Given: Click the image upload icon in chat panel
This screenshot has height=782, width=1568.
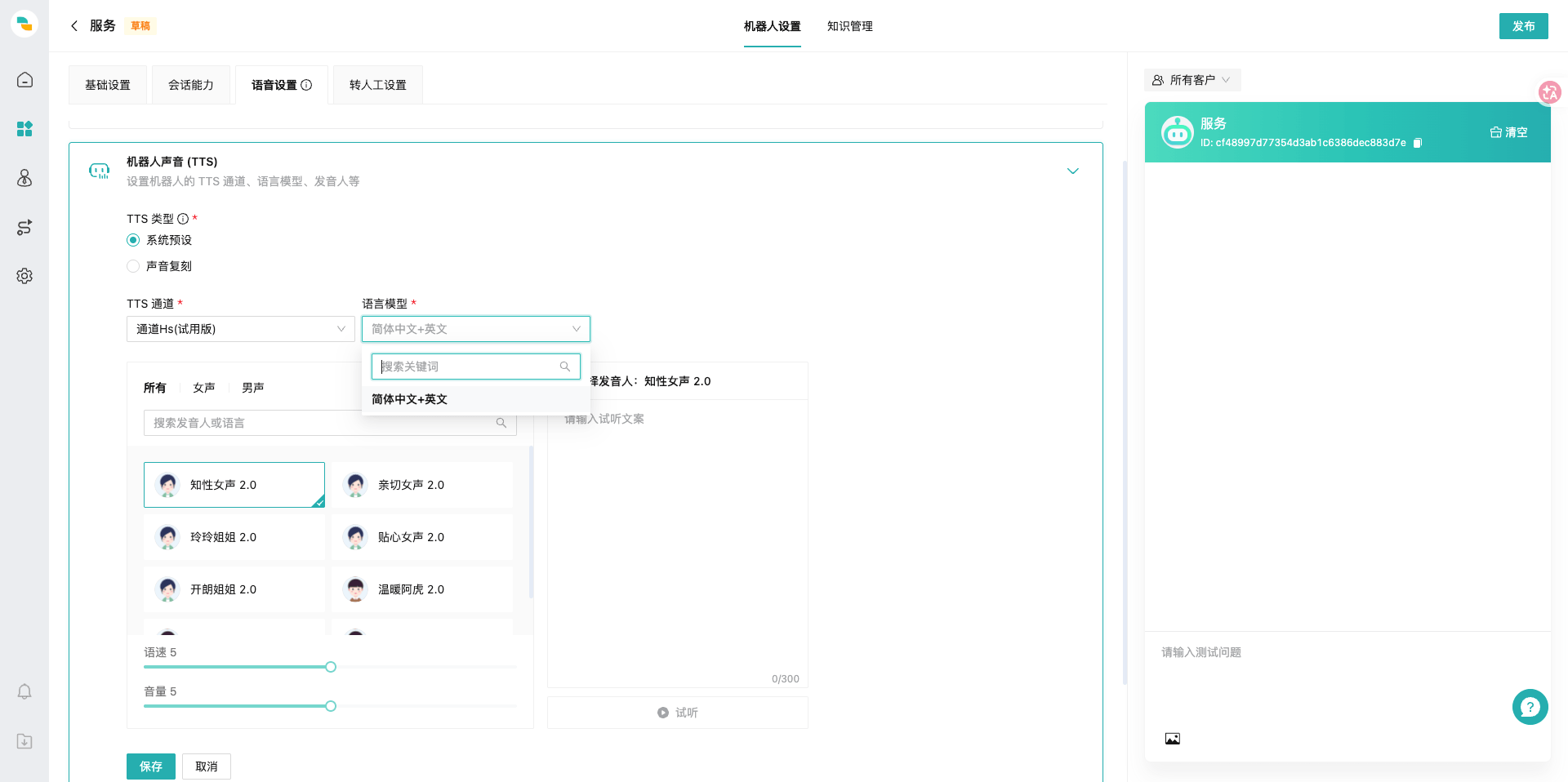Looking at the screenshot, I should pos(1173,739).
